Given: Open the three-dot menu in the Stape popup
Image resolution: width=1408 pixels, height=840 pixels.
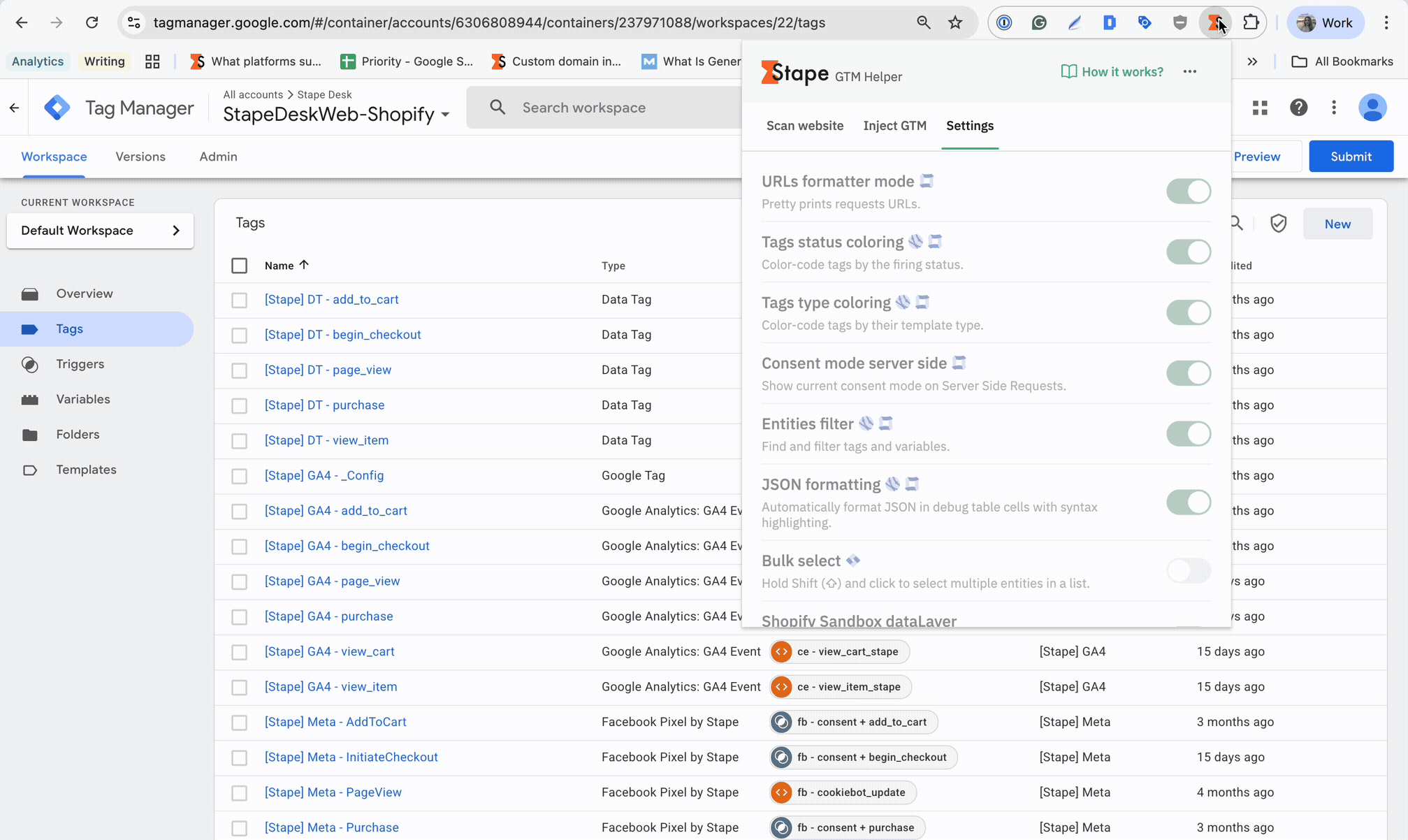Looking at the screenshot, I should point(1190,71).
